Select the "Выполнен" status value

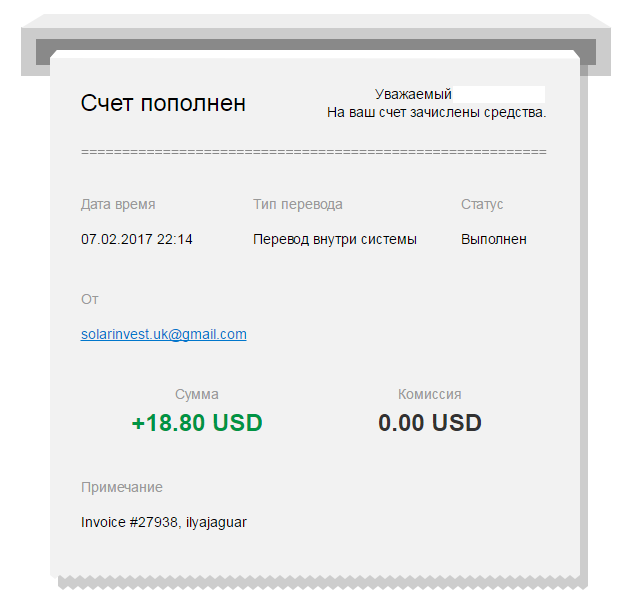click(x=494, y=240)
